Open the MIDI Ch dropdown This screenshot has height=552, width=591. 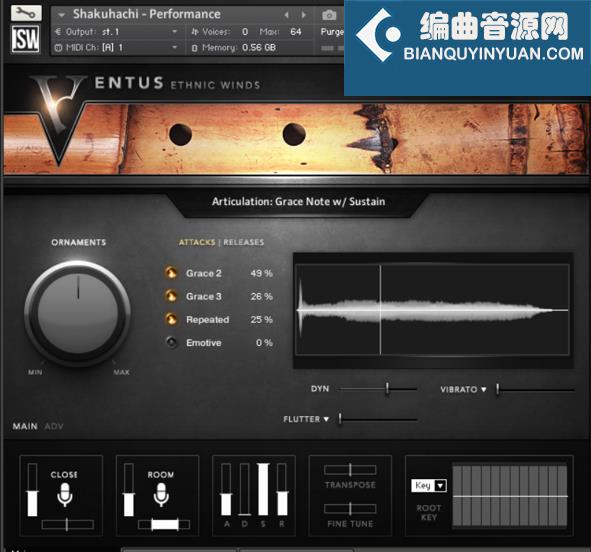tap(175, 47)
